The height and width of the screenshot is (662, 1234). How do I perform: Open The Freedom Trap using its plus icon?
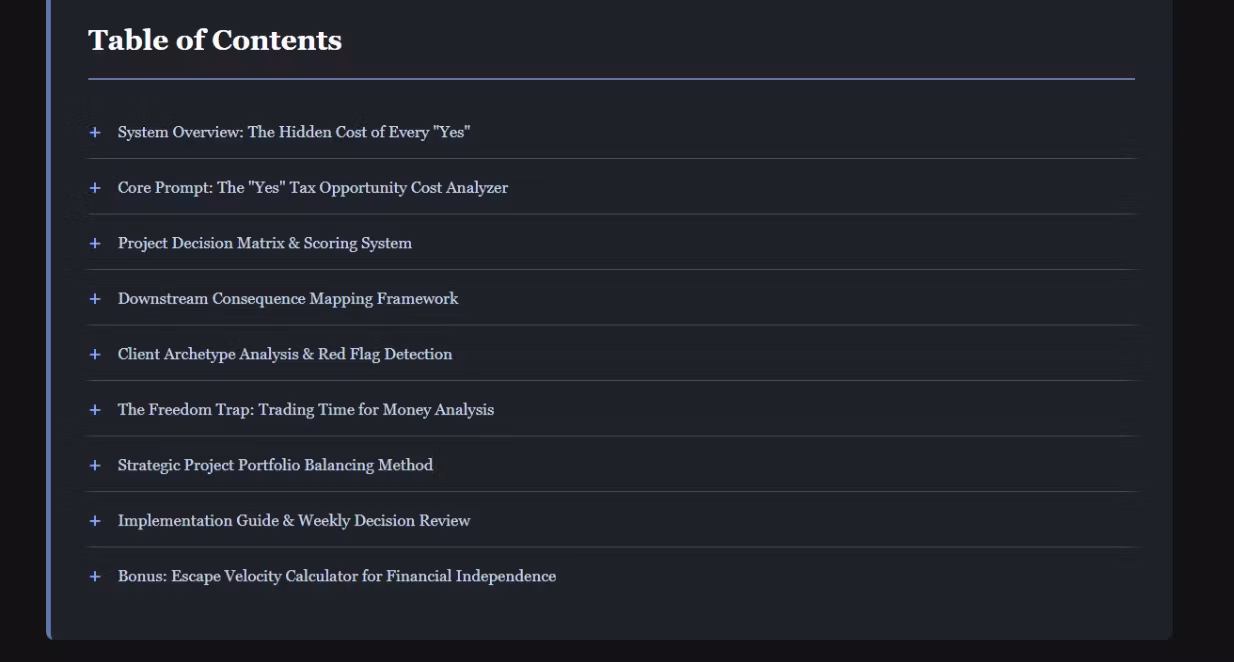point(95,410)
